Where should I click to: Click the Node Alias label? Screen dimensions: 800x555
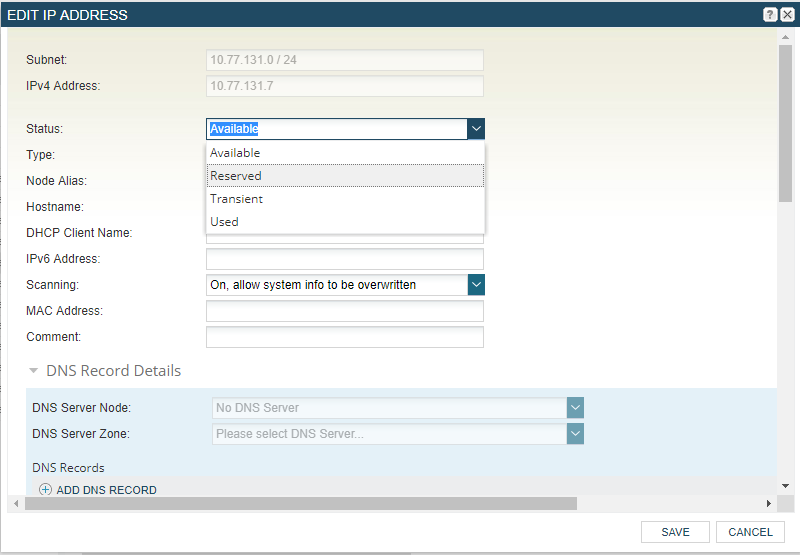pyautogui.click(x=57, y=181)
